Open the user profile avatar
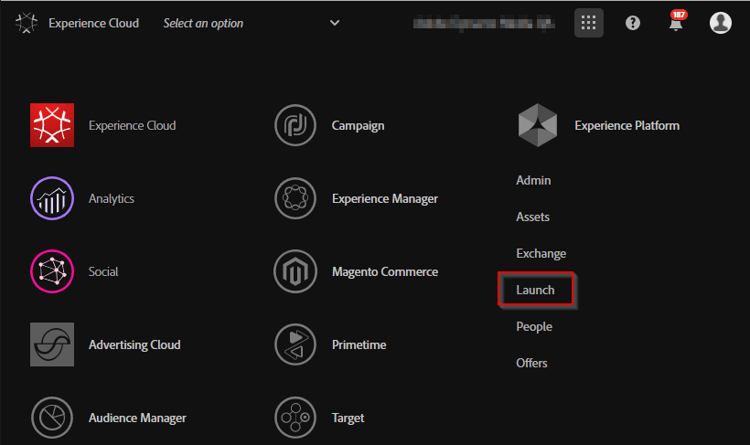The image size is (750, 445). point(720,22)
